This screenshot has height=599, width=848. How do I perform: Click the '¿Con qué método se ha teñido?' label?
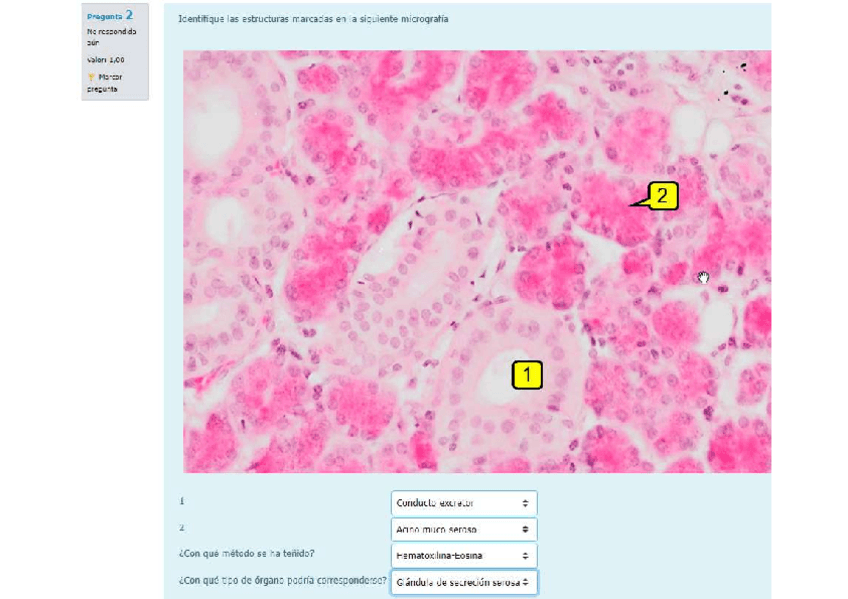tap(246, 554)
